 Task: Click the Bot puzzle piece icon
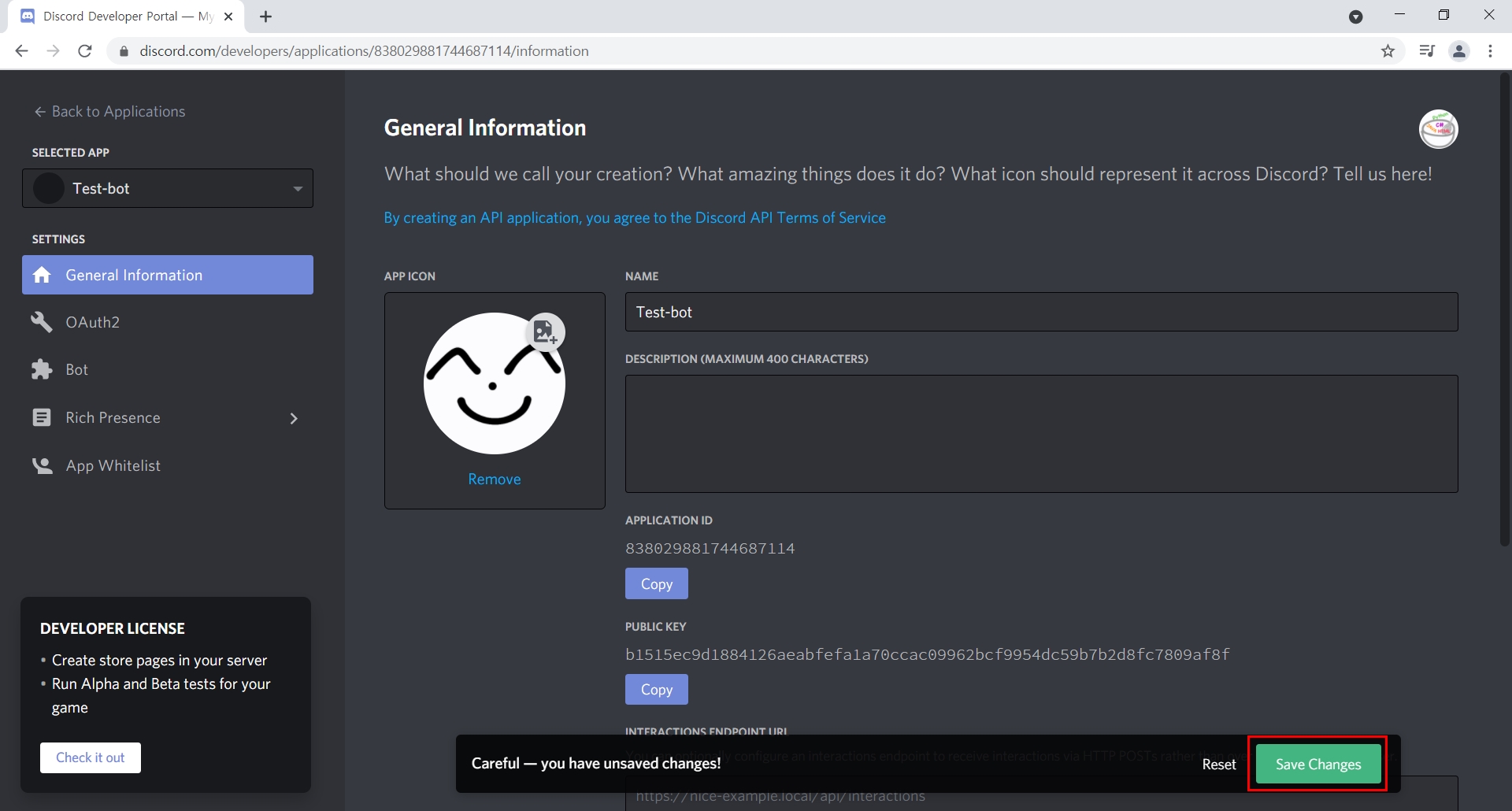42,369
